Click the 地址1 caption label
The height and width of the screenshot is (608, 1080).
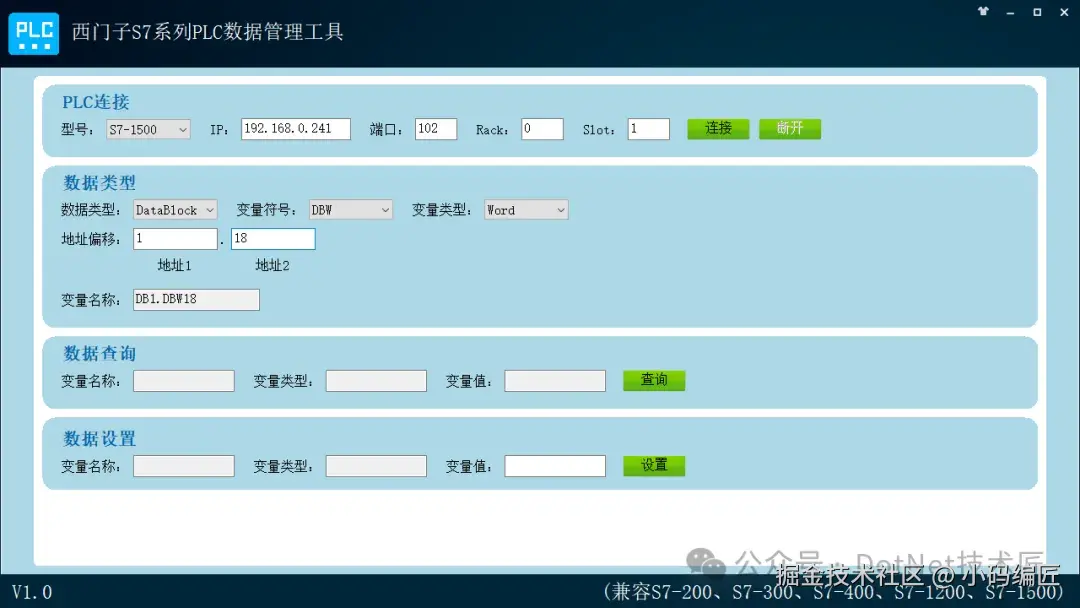pos(174,265)
